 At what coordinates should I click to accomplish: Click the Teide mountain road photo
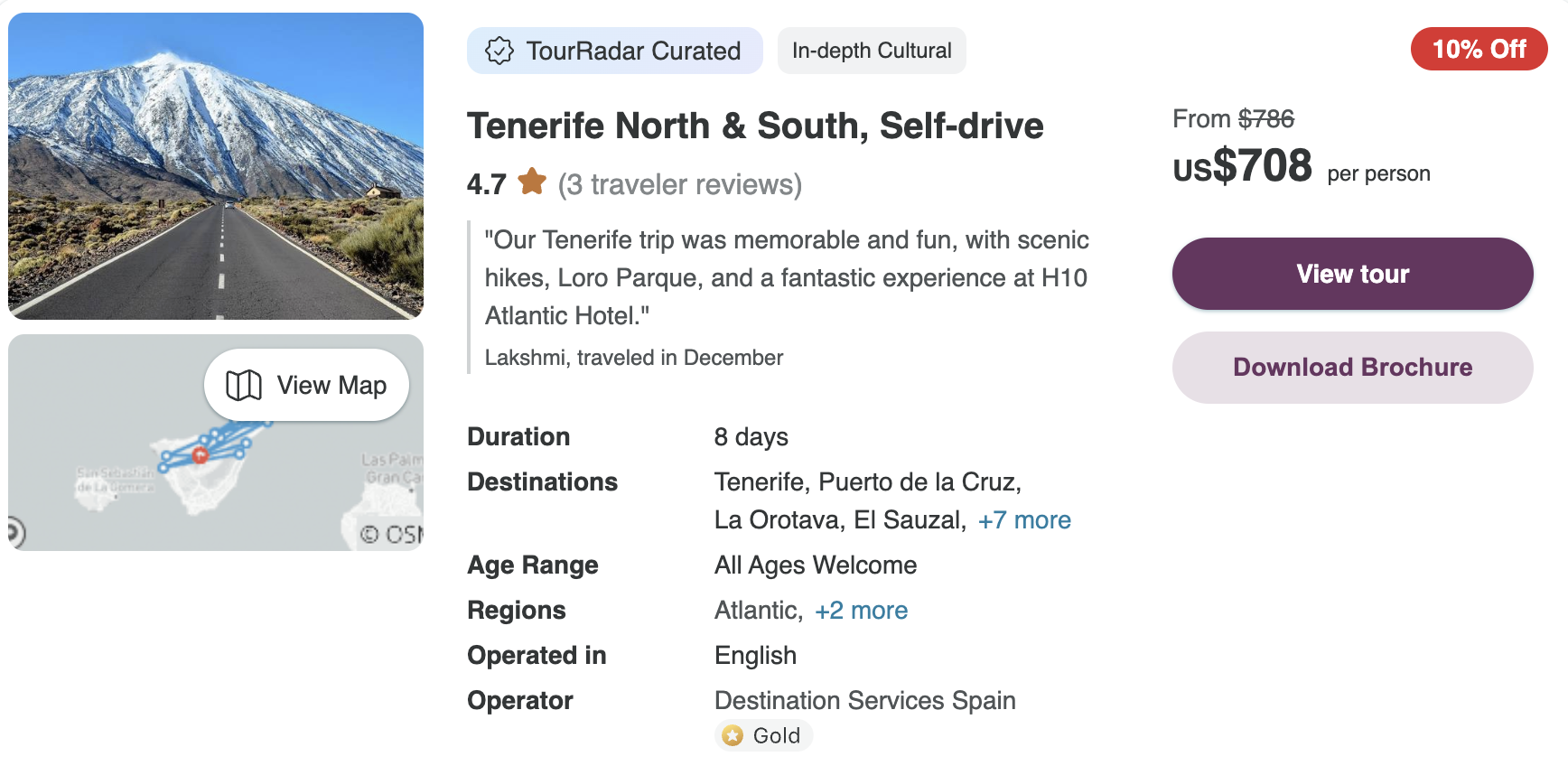216,166
